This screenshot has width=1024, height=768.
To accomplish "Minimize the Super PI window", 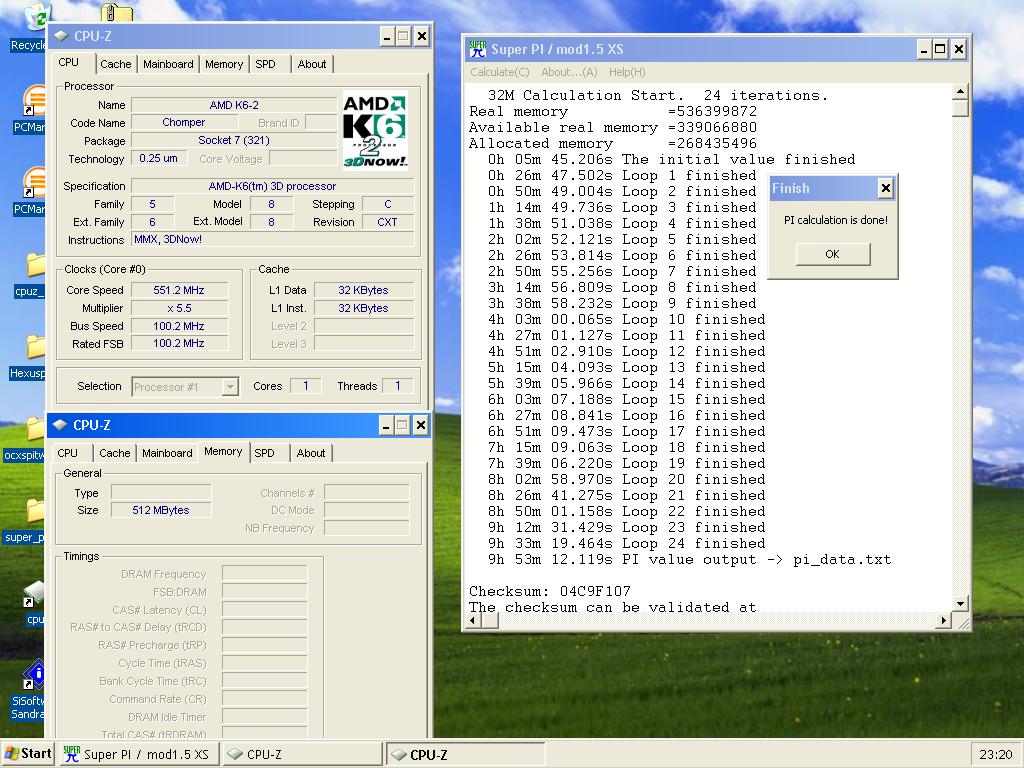I will (924, 49).
